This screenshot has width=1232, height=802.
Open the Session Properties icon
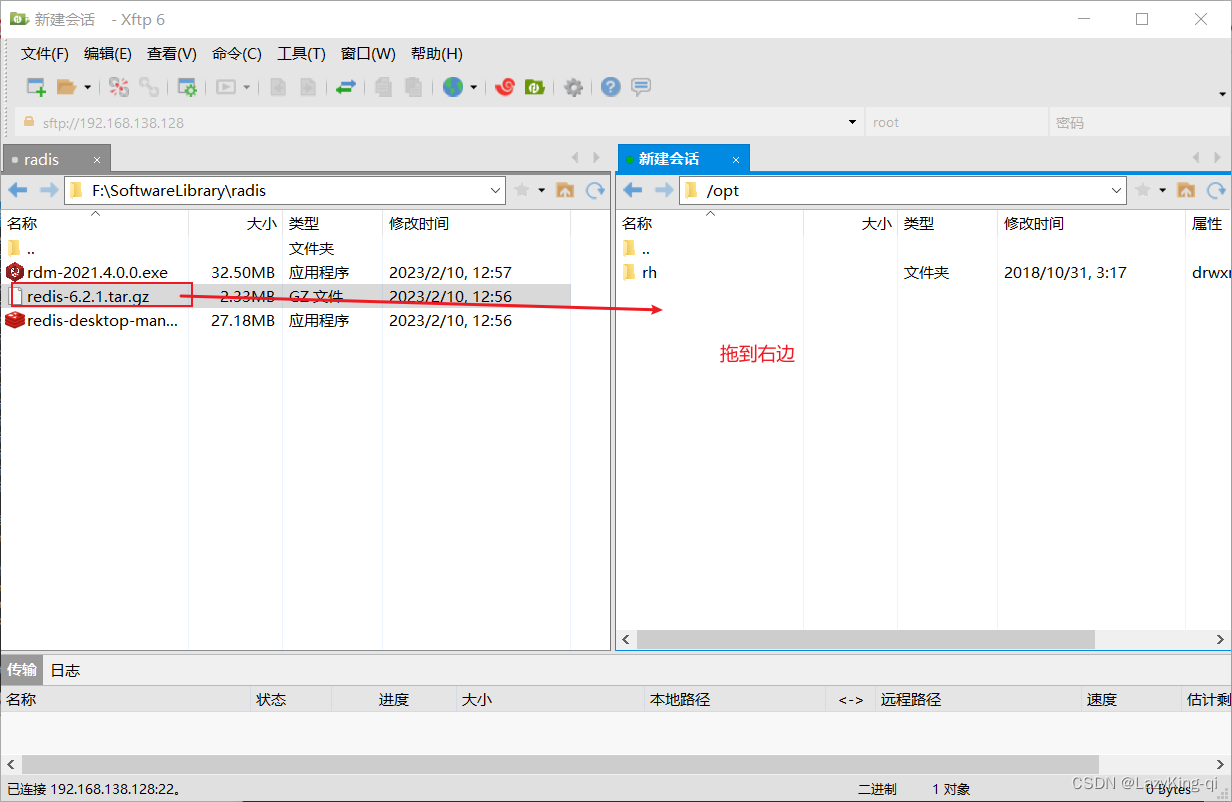point(187,87)
